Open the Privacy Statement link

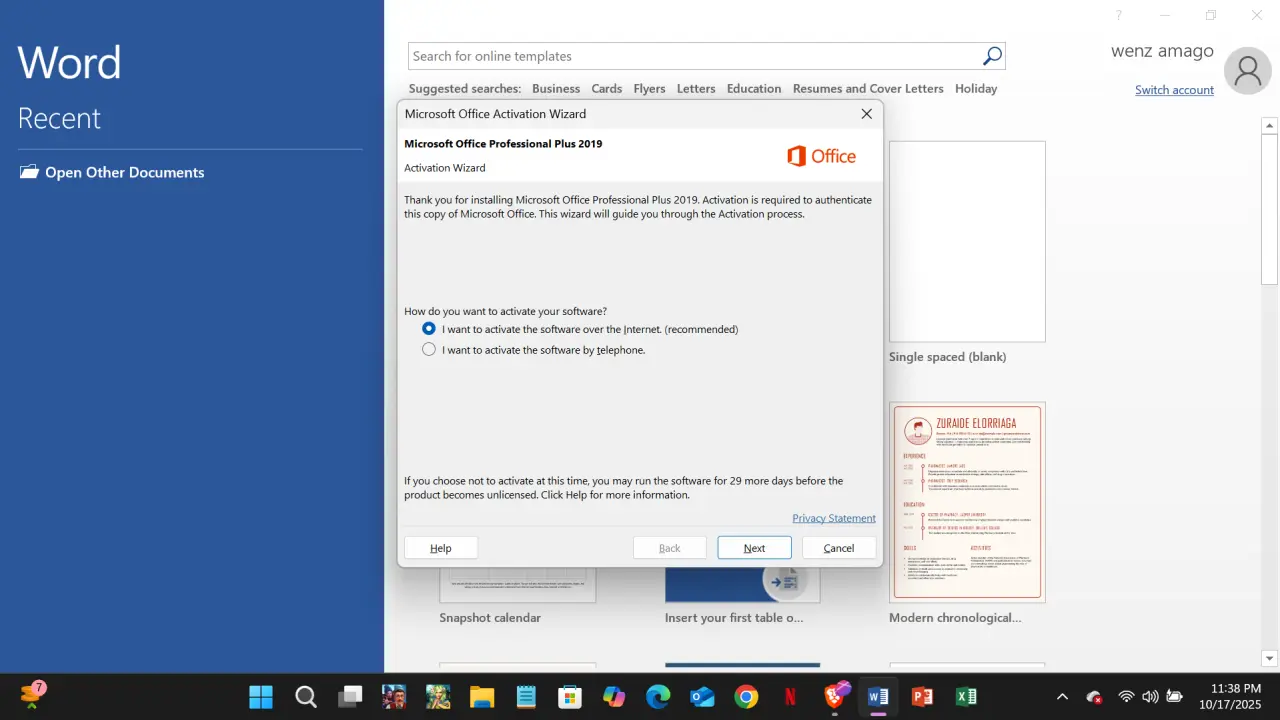coord(834,518)
